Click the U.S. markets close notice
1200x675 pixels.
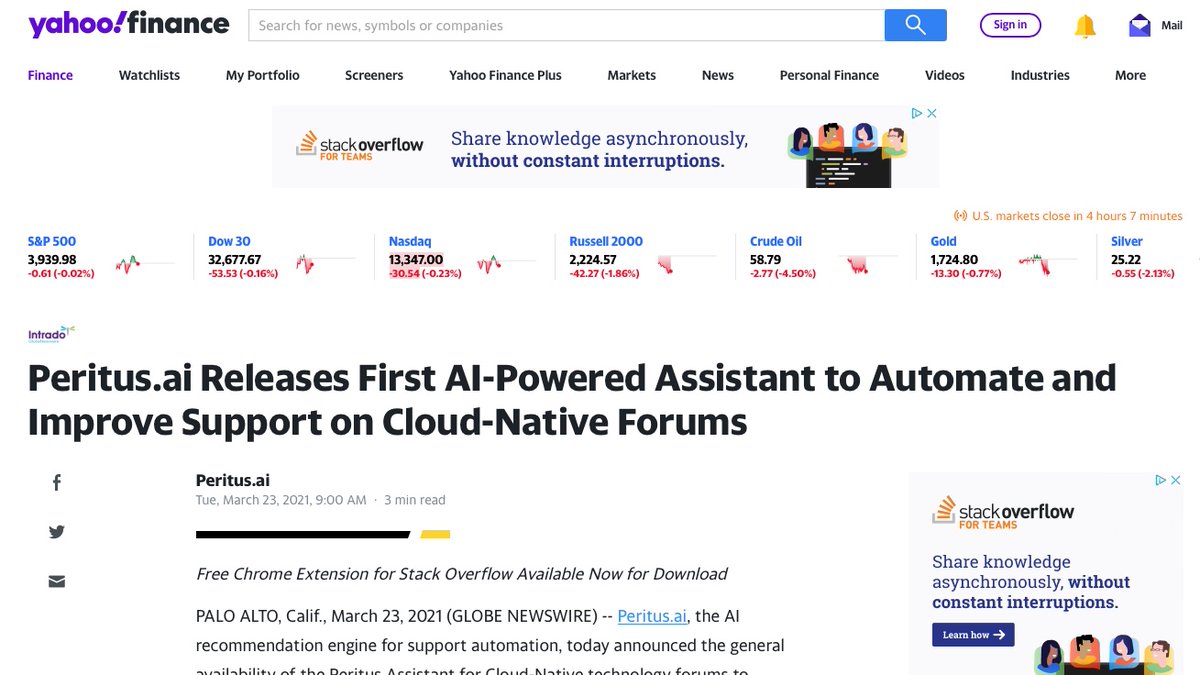pos(1069,216)
